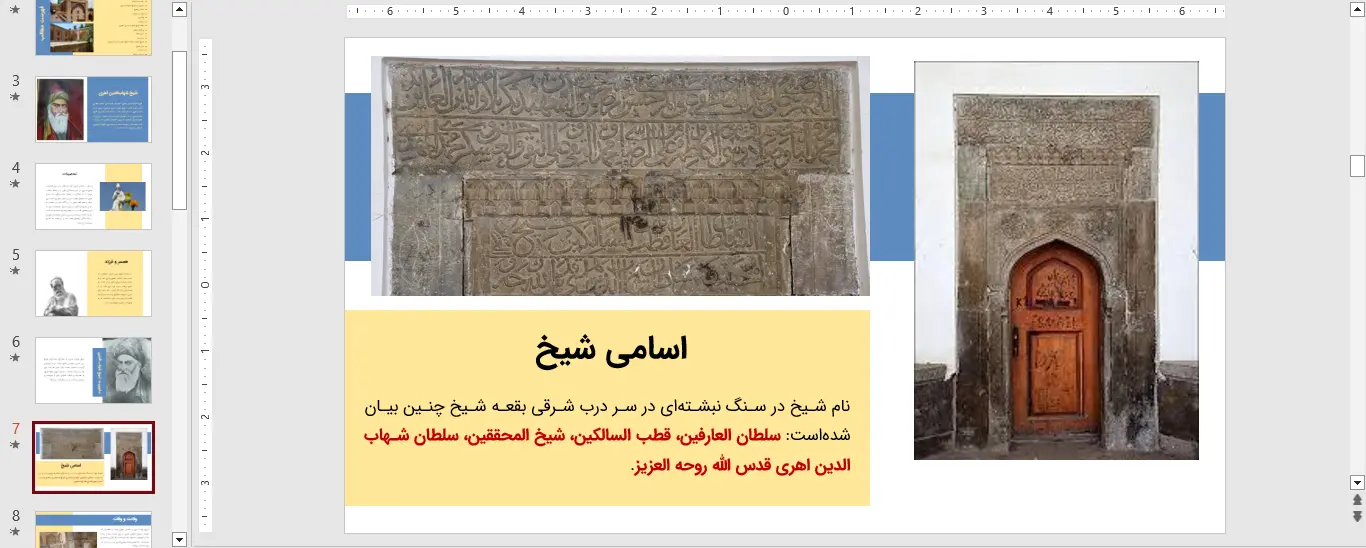The height and width of the screenshot is (548, 1366).
Task: Click the down arrow of main slide scrollbar
Action: pos(1357,481)
